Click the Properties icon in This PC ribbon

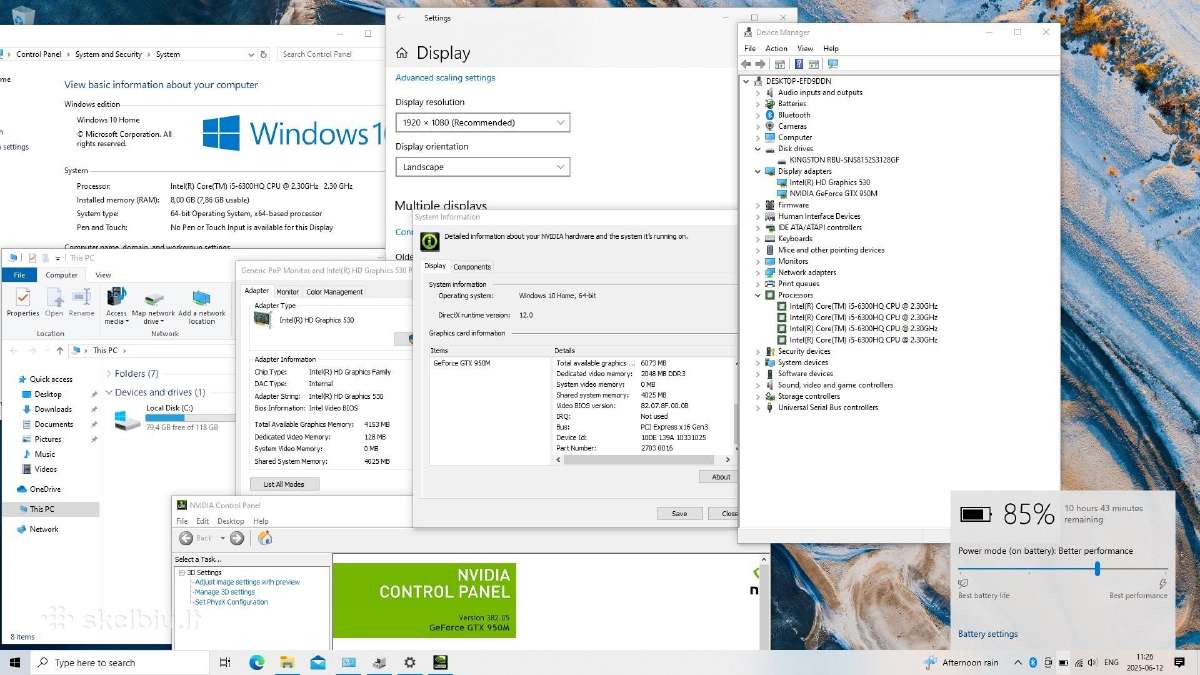point(22,297)
